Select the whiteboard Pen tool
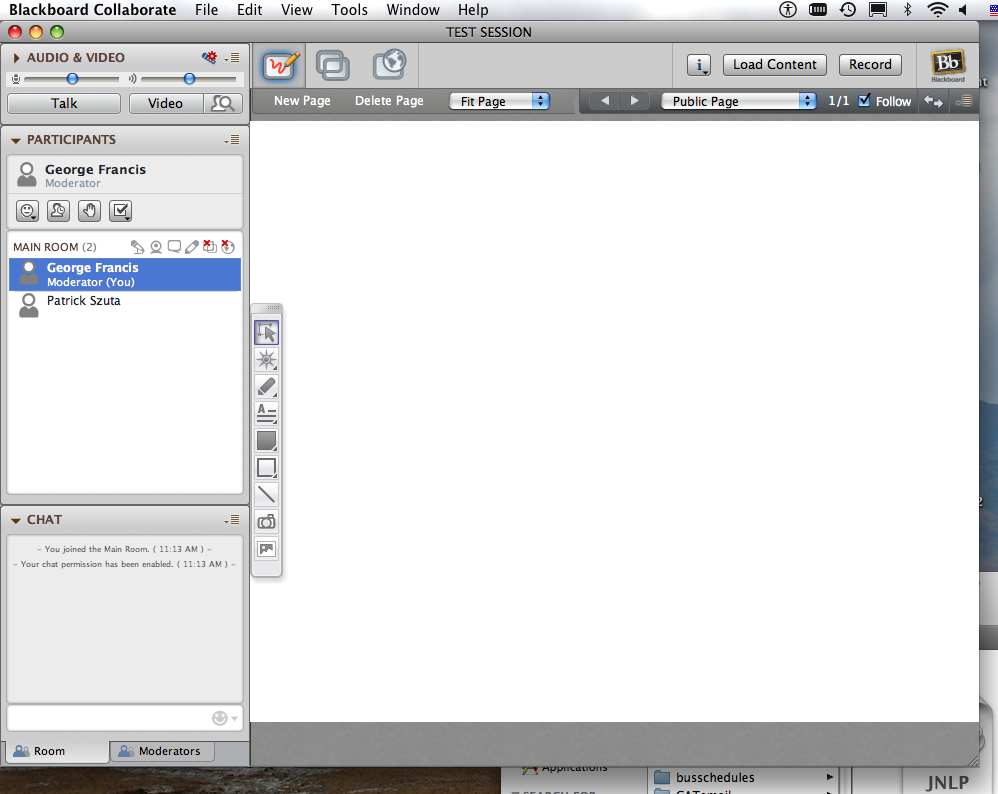 (x=266, y=387)
